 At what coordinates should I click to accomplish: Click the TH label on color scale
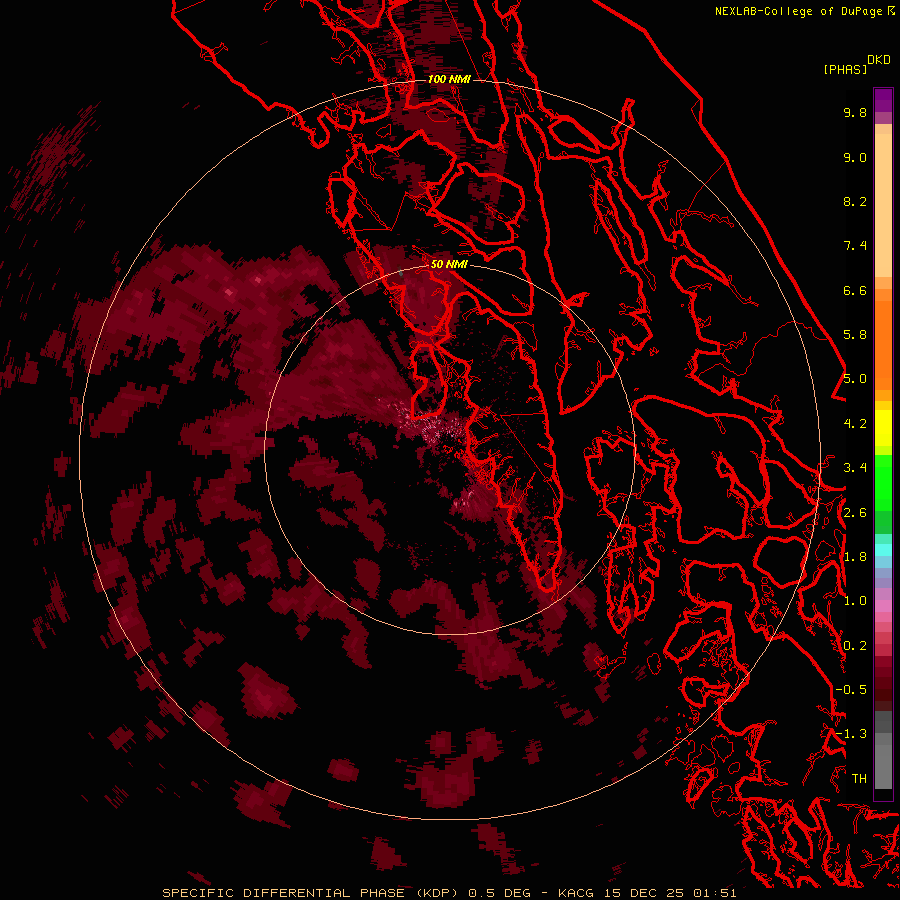(x=859, y=779)
